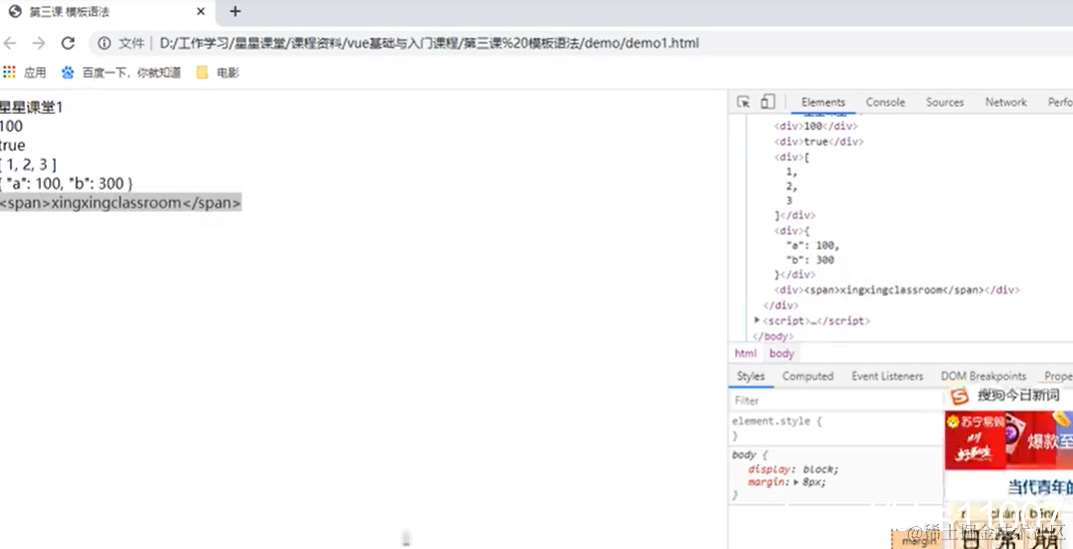Open the Computed sub-tab

pos(808,376)
